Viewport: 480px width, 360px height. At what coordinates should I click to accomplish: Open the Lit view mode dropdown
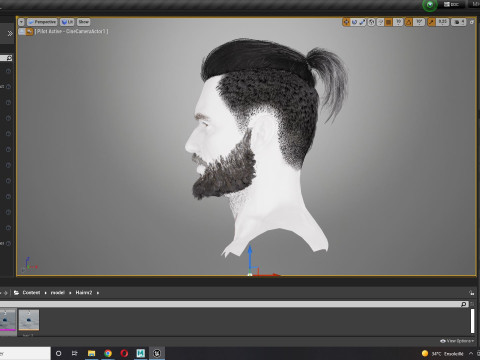pyautogui.click(x=67, y=22)
